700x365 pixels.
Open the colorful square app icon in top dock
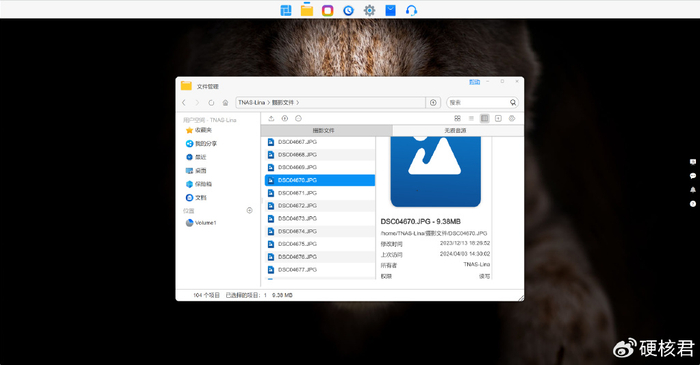328,10
